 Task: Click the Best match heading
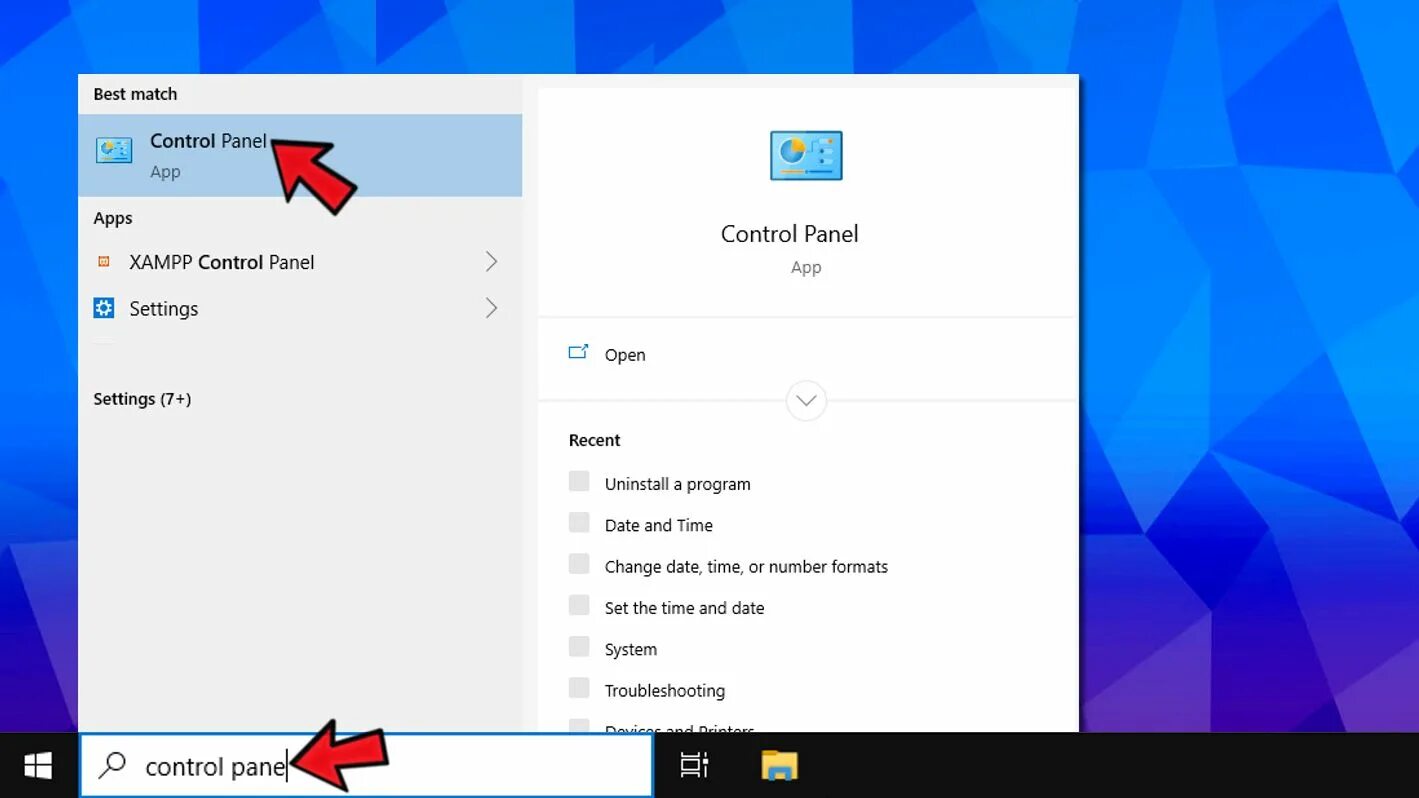[135, 94]
